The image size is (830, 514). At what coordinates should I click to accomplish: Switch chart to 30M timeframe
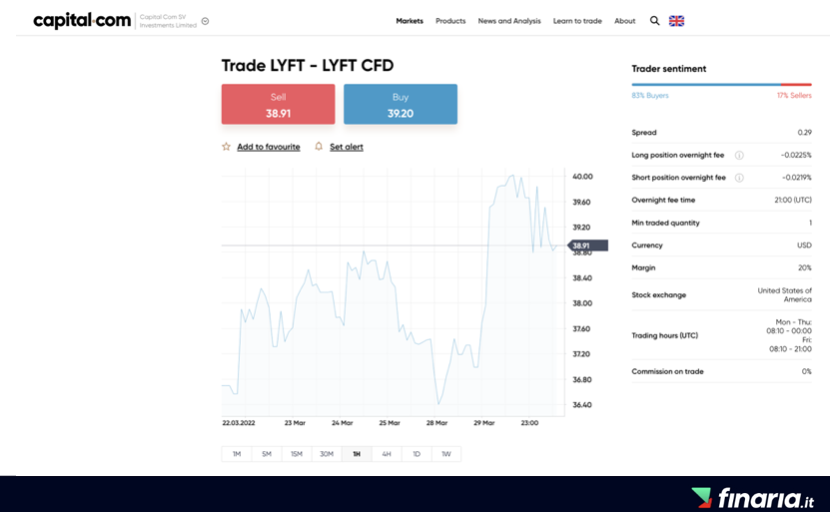327,454
